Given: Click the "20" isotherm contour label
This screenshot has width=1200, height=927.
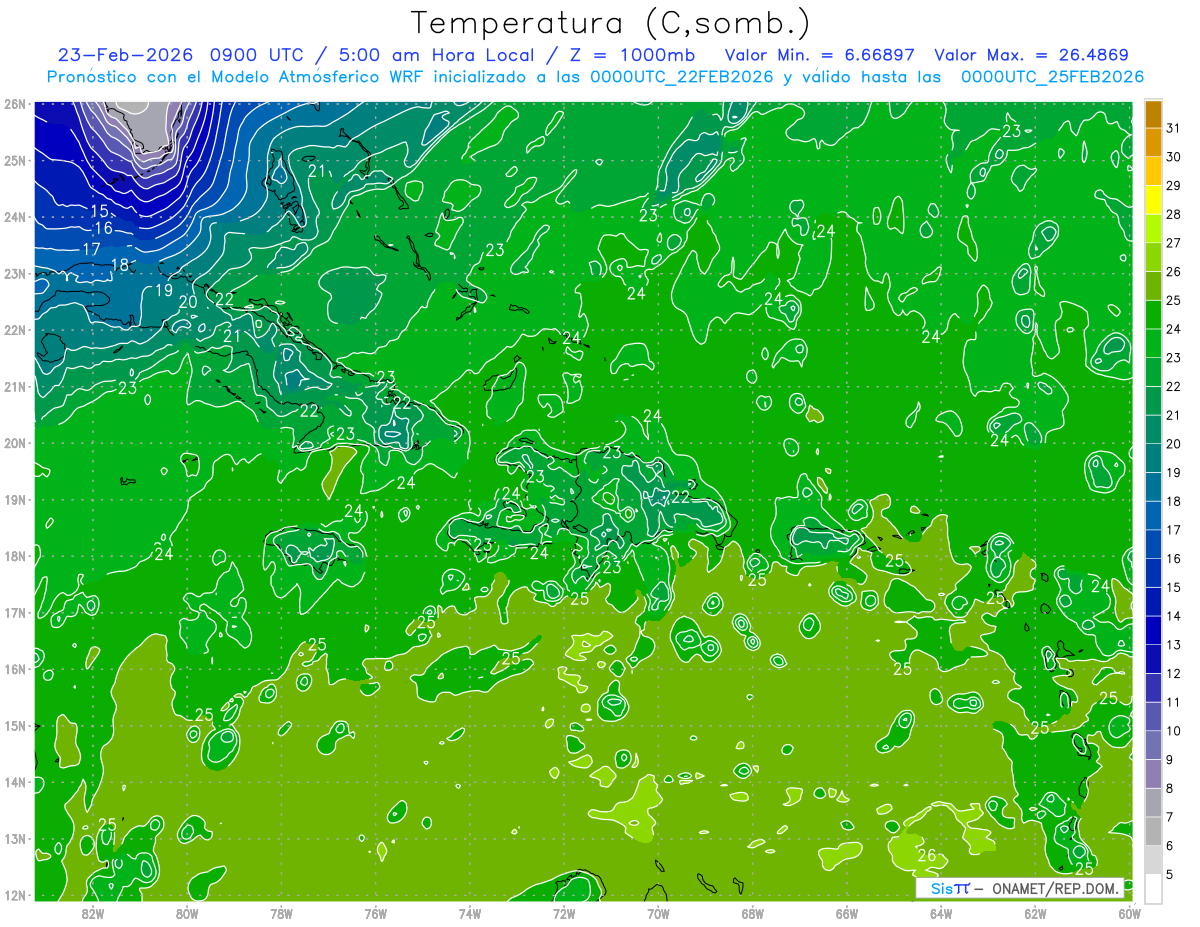Looking at the screenshot, I should coord(188,301).
